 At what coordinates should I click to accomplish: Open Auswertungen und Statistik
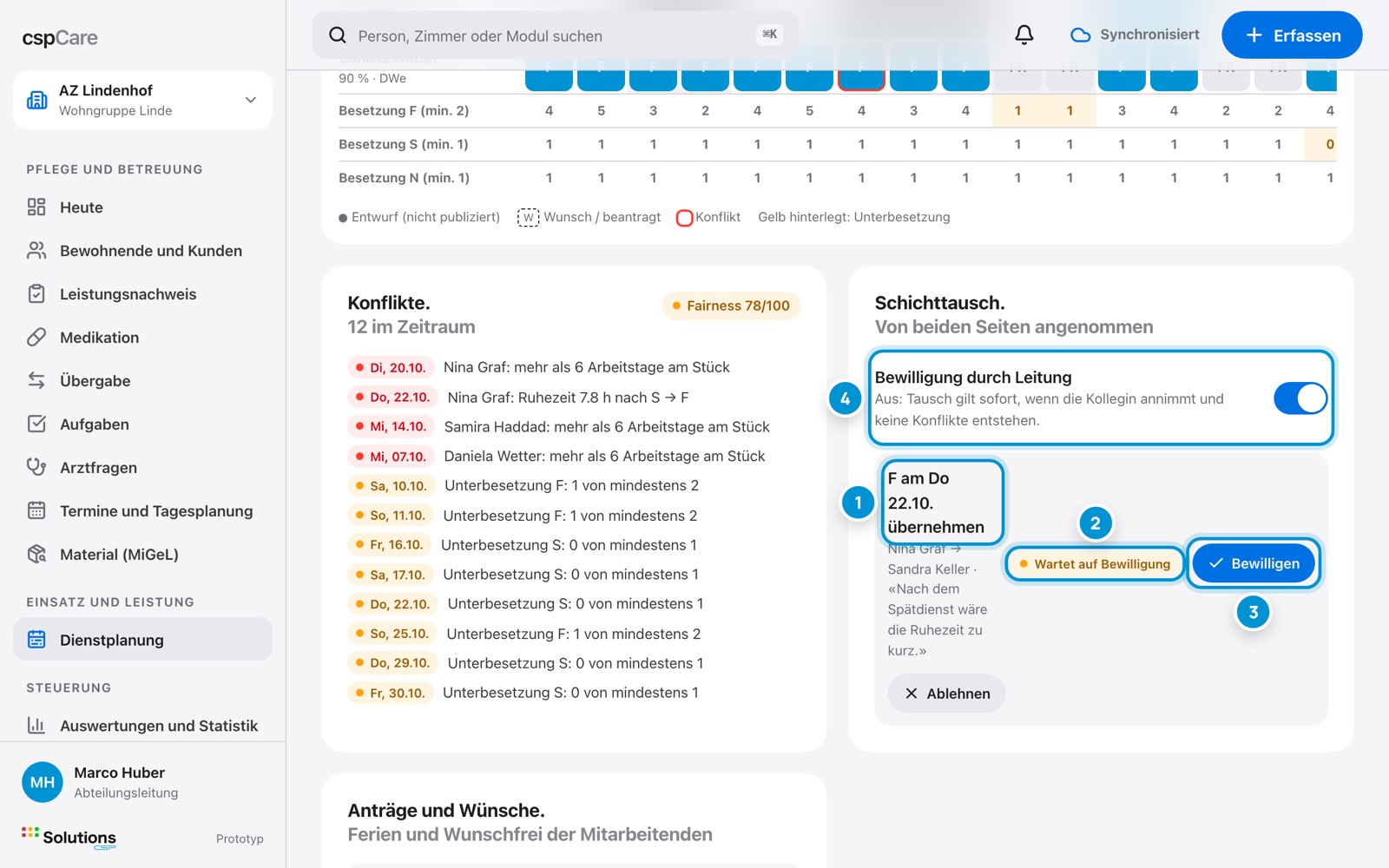point(142,725)
